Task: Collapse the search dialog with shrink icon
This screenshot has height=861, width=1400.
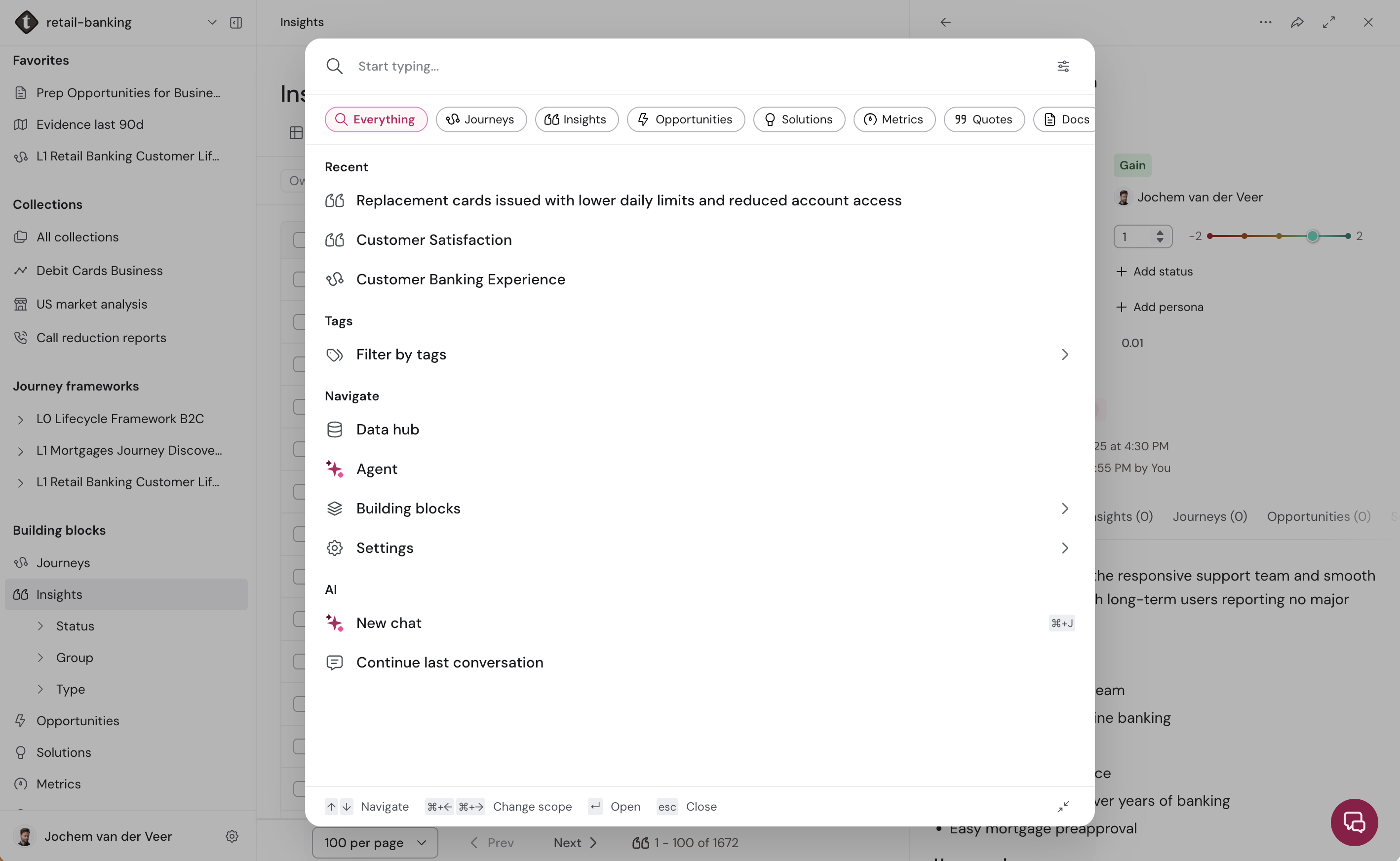Action: point(1063,806)
